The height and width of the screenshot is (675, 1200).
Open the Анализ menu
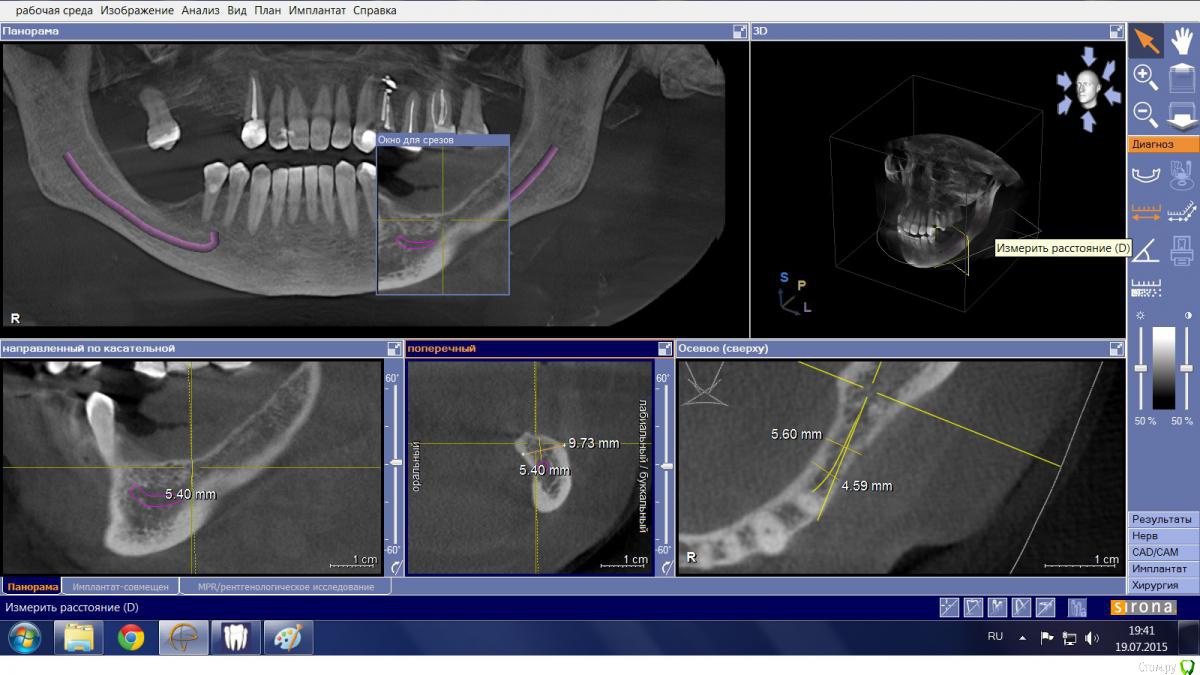point(200,10)
